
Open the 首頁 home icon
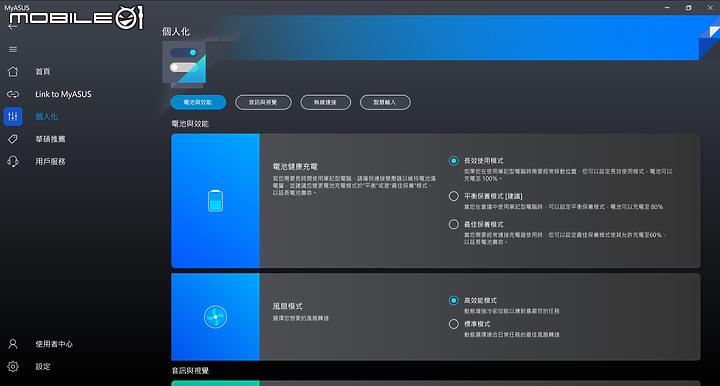[x=13, y=72]
